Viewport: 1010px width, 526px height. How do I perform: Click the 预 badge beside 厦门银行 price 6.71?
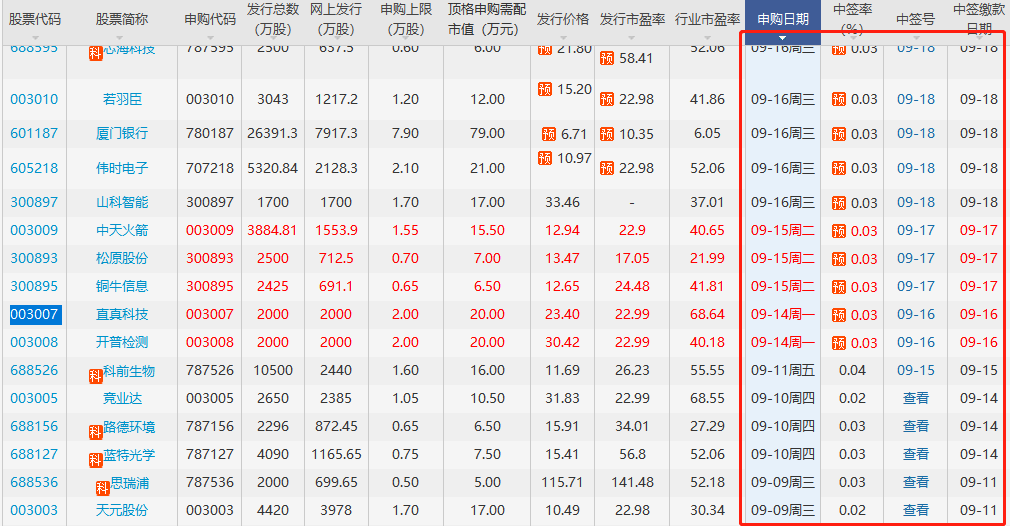pyautogui.click(x=549, y=134)
